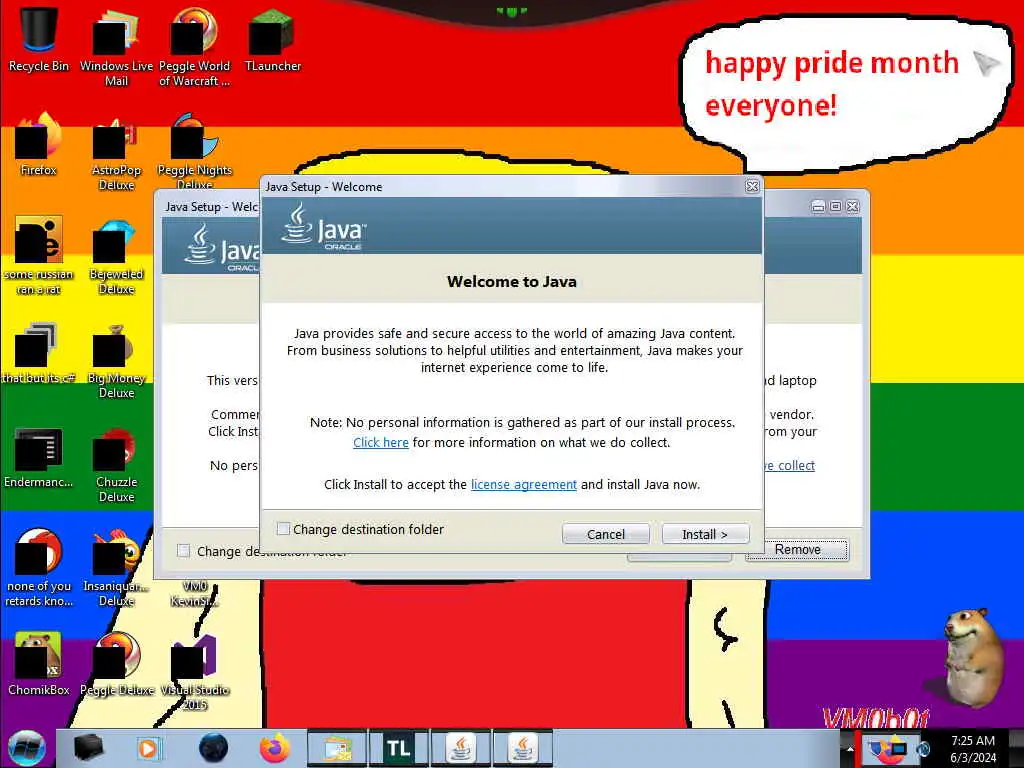Open Windows Live Mail taskbar button
This screenshot has height=768, width=1024.
336,748
